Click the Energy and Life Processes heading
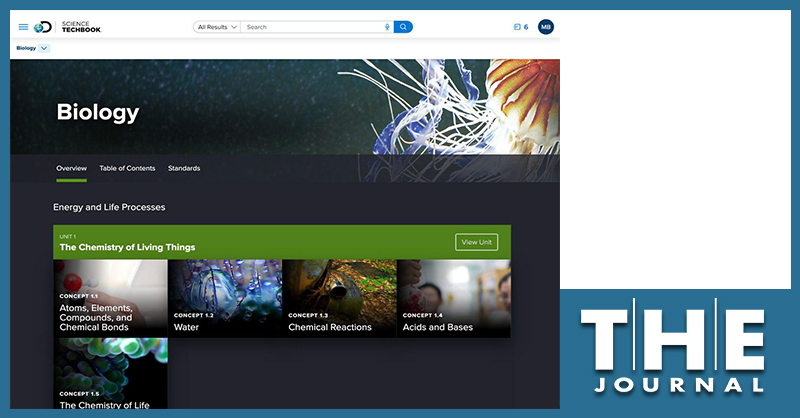The image size is (800, 418). (109, 207)
